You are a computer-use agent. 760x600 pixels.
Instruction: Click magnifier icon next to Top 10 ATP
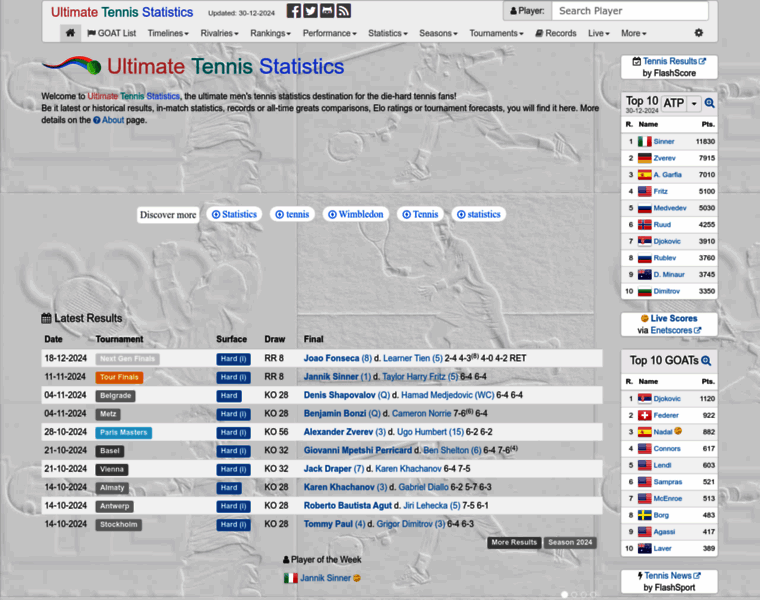(709, 103)
